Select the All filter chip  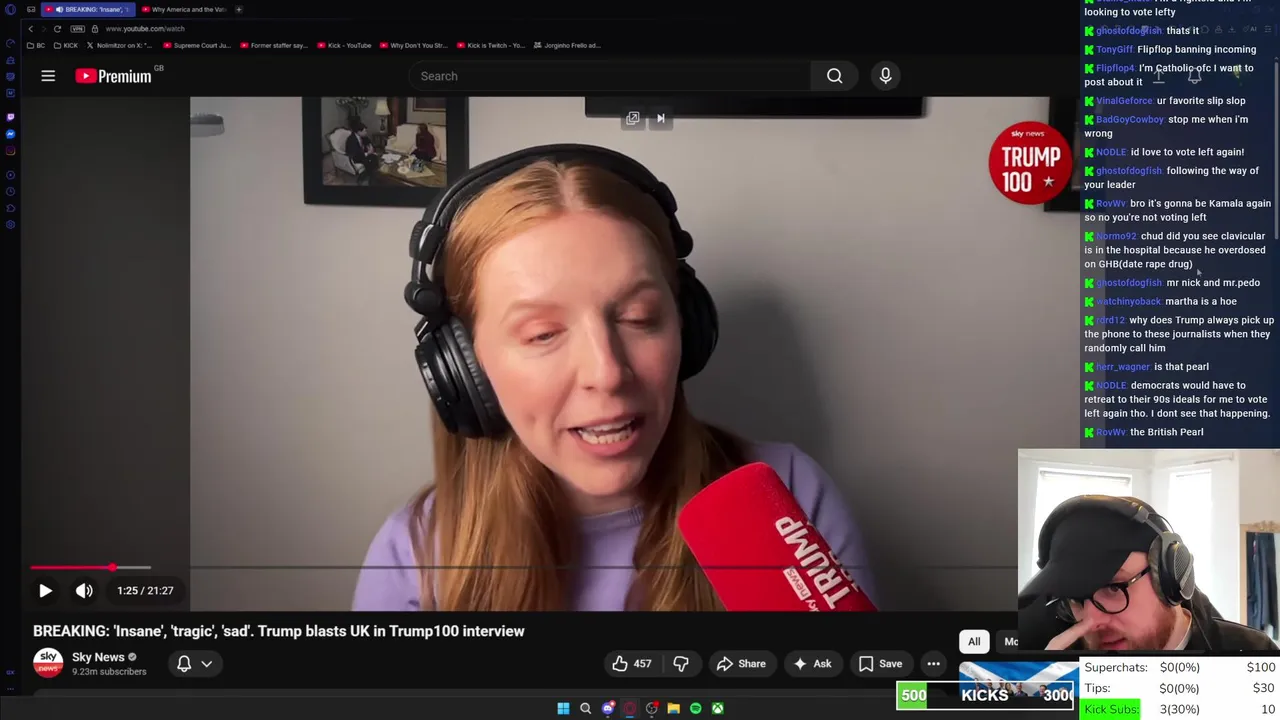tap(974, 642)
